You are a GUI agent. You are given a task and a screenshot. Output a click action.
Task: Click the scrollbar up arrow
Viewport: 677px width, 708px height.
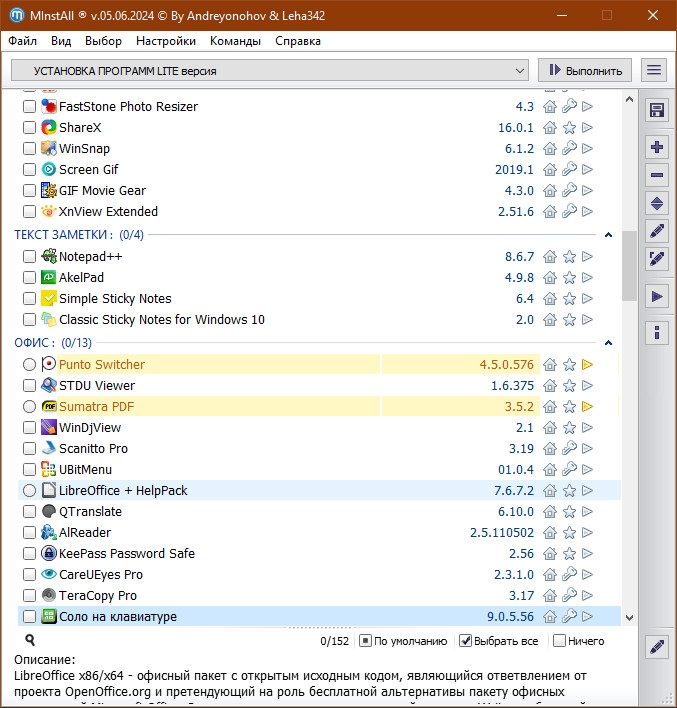click(x=629, y=99)
